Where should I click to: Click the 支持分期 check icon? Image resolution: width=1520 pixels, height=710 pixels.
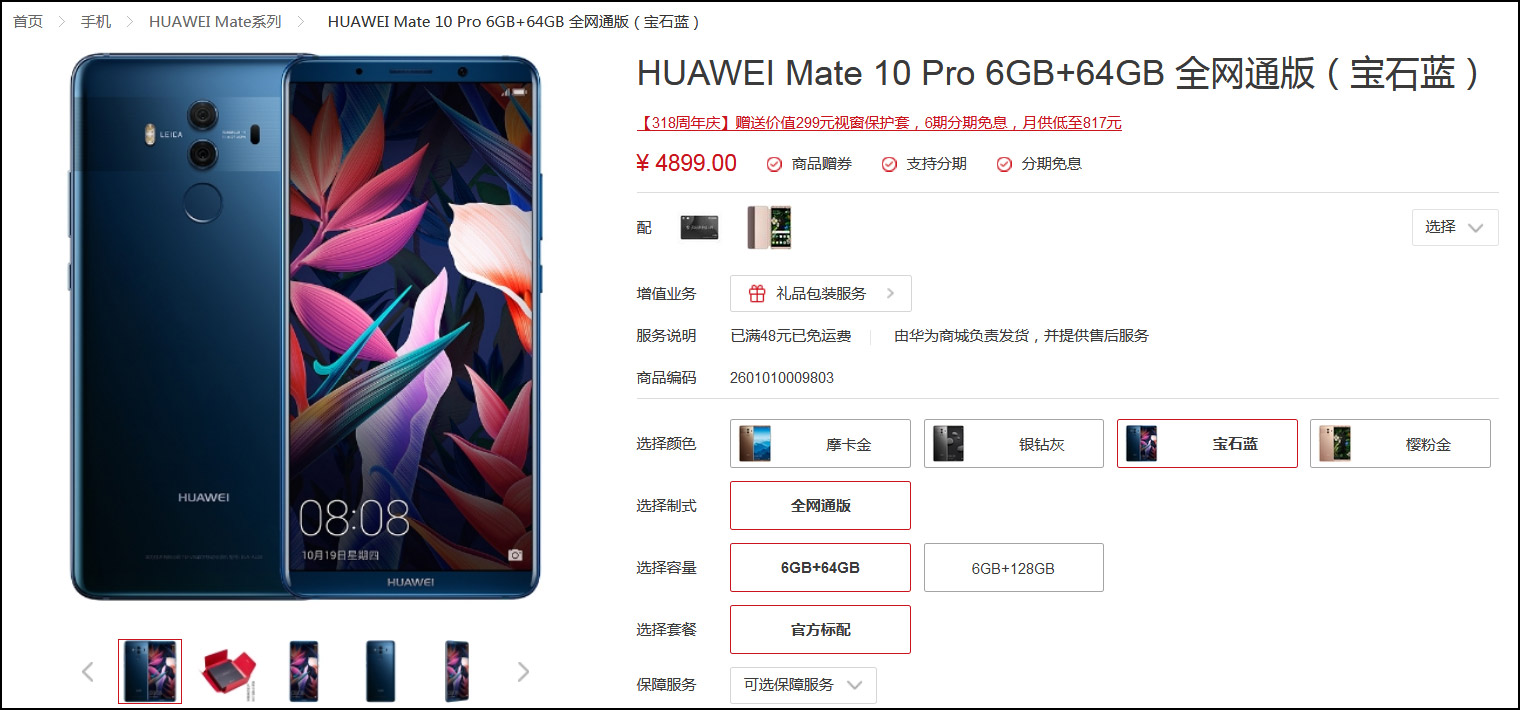tap(889, 164)
